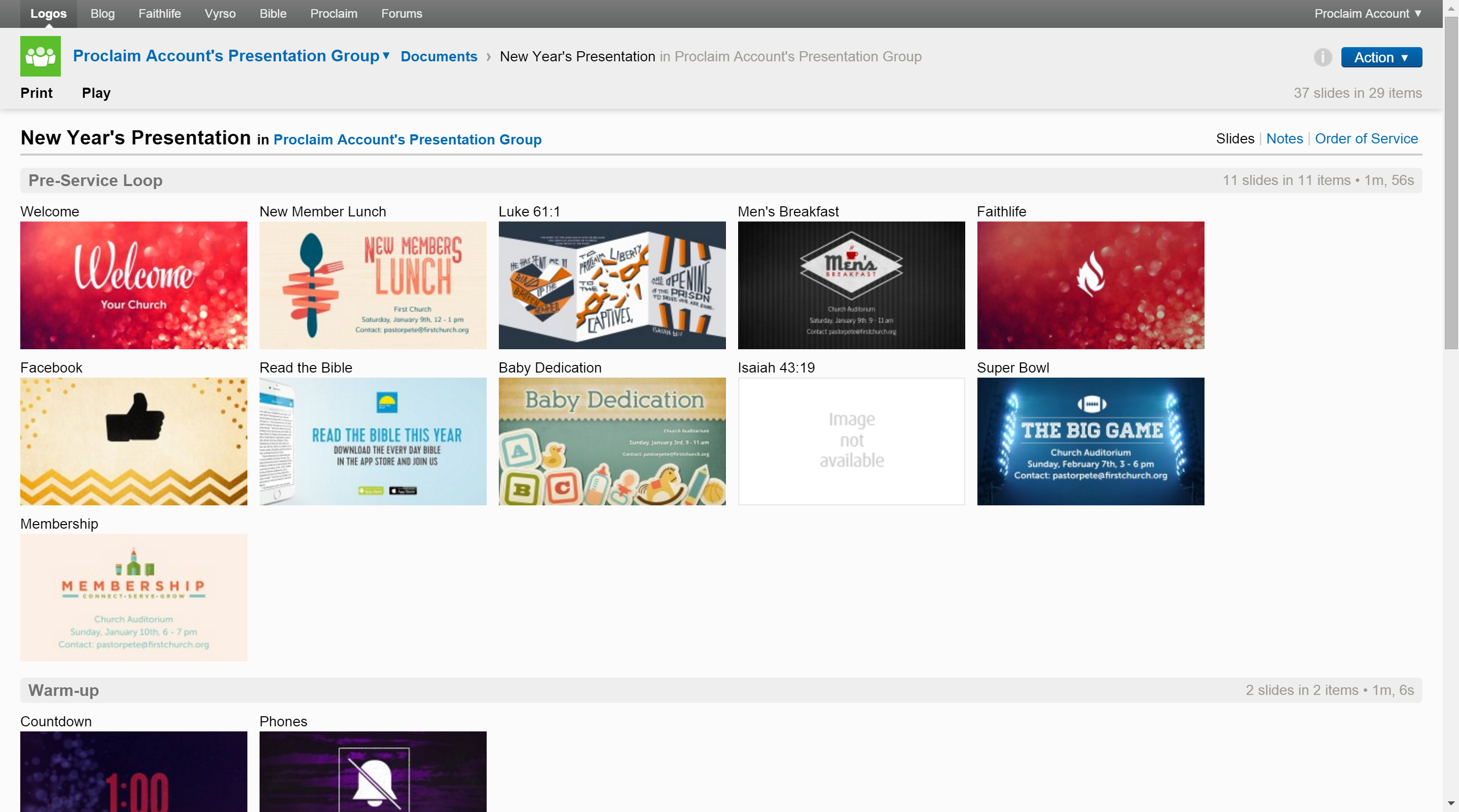Click the Pre-Service Loop section header

tap(721, 180)
